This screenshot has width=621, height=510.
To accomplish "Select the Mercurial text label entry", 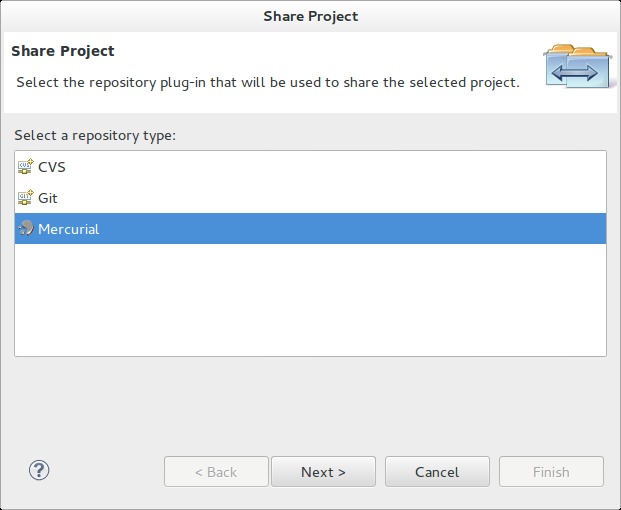I will [x=69, y=229].
